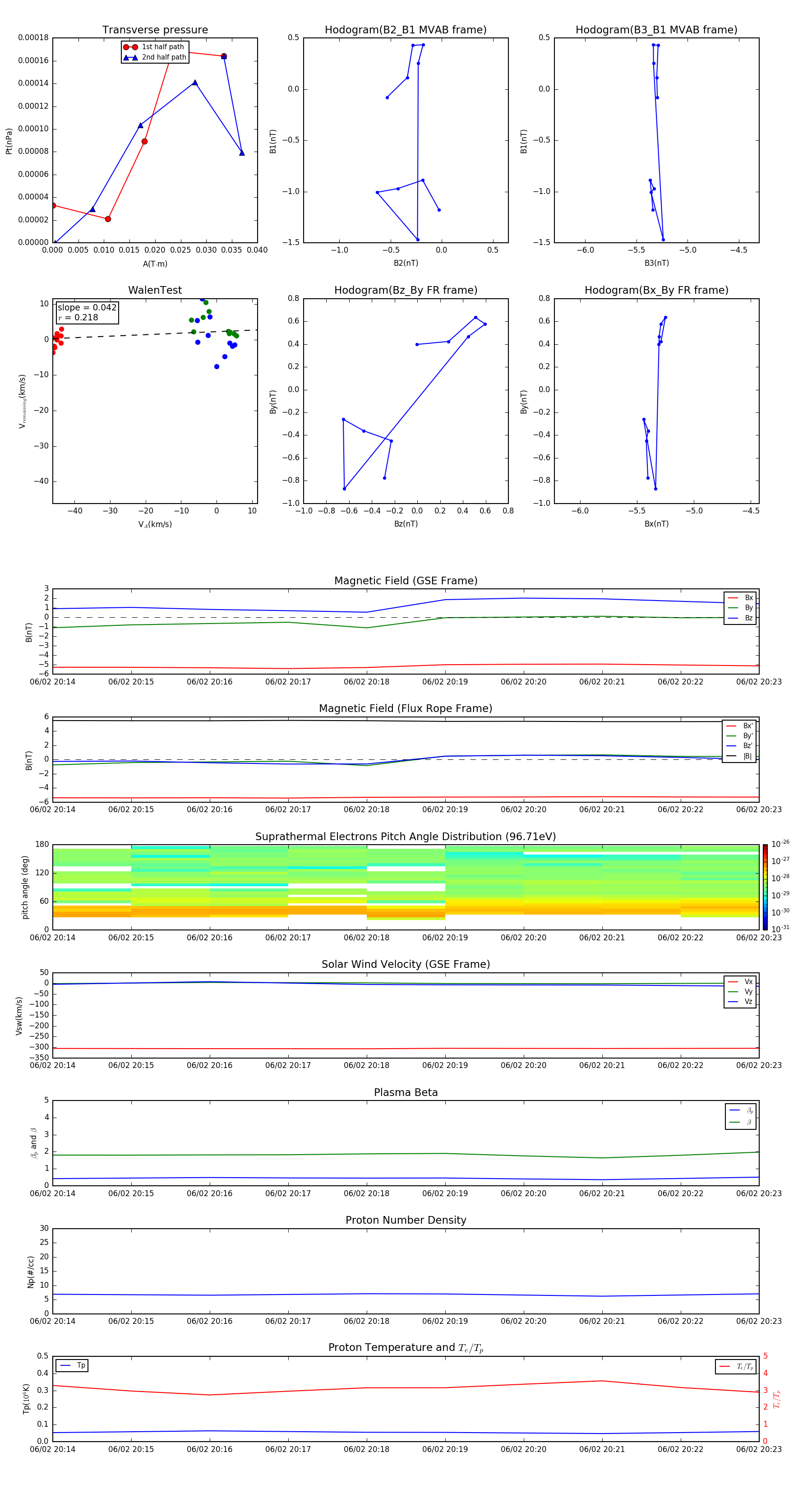Viewport: 812px width, 1489px height.
Task: Click the A(T·m) x-axis label
Action: [155, 264]
